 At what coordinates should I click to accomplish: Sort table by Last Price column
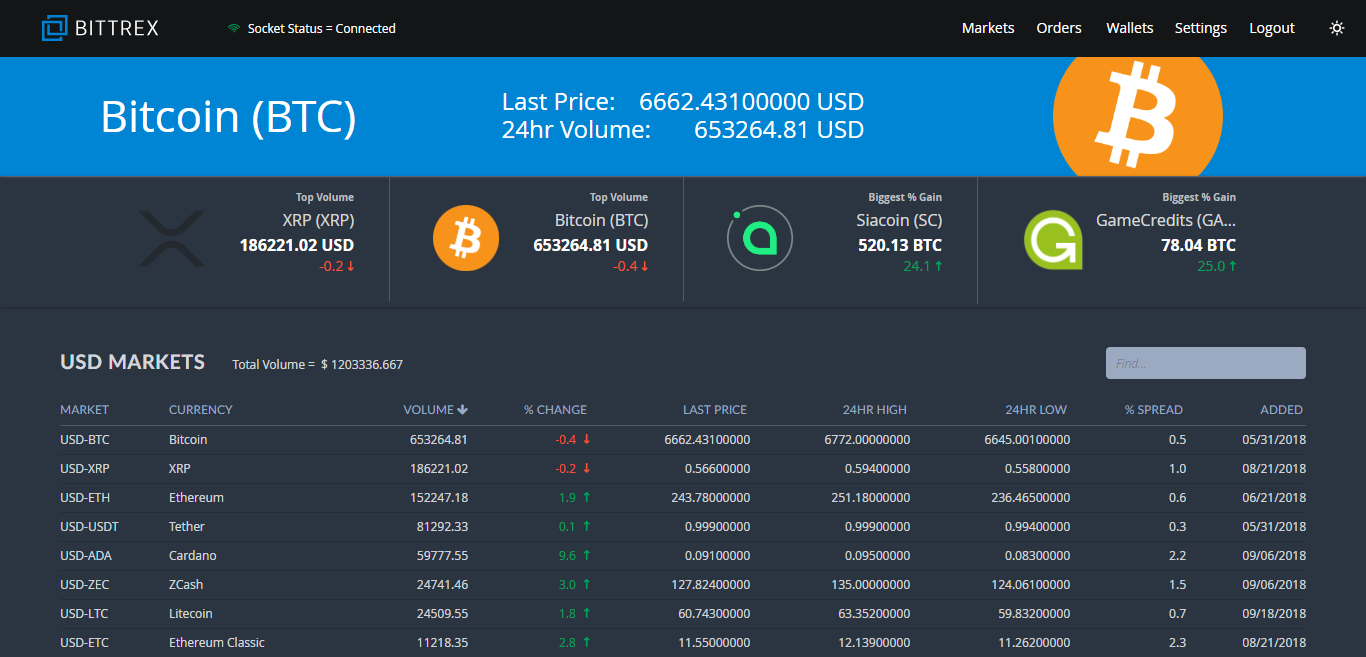tap(714, 410)
